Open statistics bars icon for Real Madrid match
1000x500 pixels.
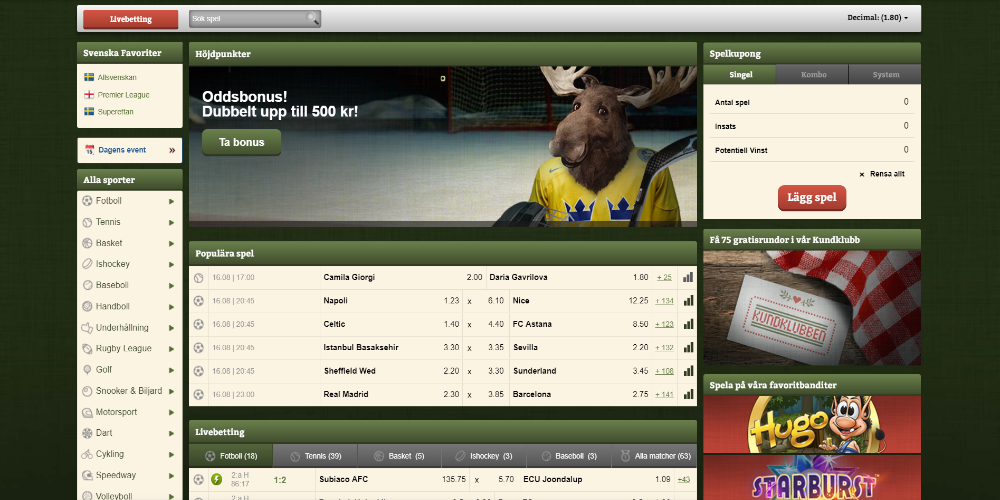[x=688, y=394]
